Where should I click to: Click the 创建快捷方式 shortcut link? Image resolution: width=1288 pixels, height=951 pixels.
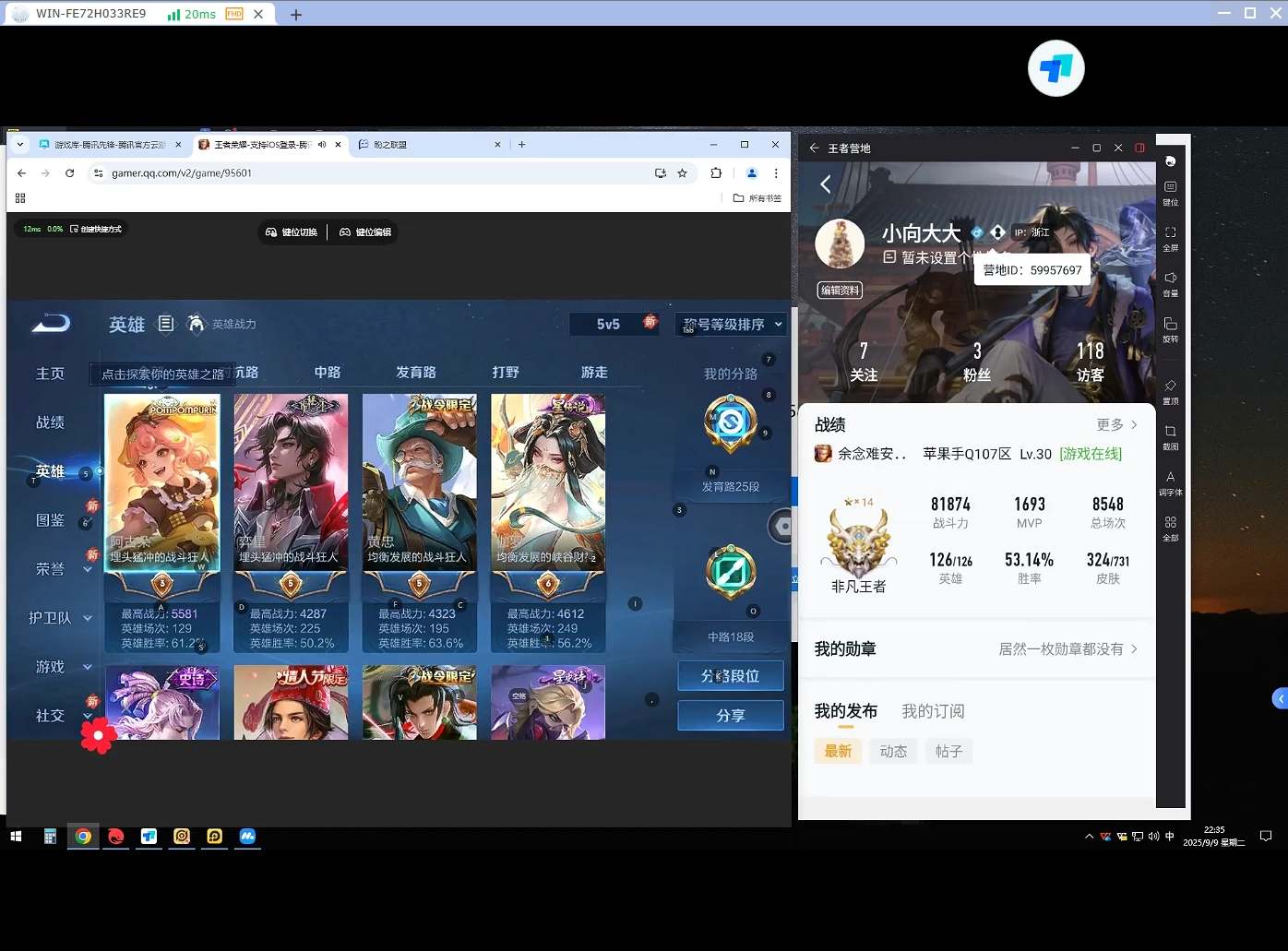(x=96, y=229)
